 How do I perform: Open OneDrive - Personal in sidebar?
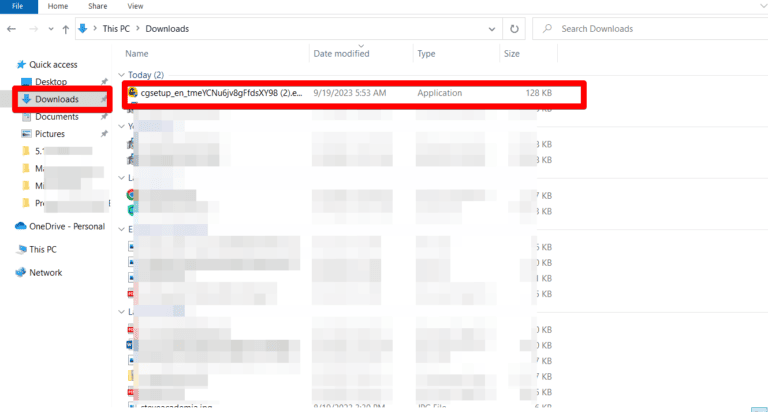(67, 226)
